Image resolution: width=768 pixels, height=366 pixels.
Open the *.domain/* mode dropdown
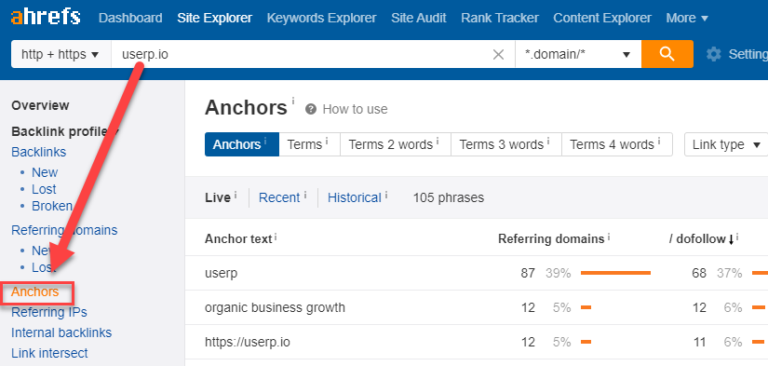click(x=578, y=54)
